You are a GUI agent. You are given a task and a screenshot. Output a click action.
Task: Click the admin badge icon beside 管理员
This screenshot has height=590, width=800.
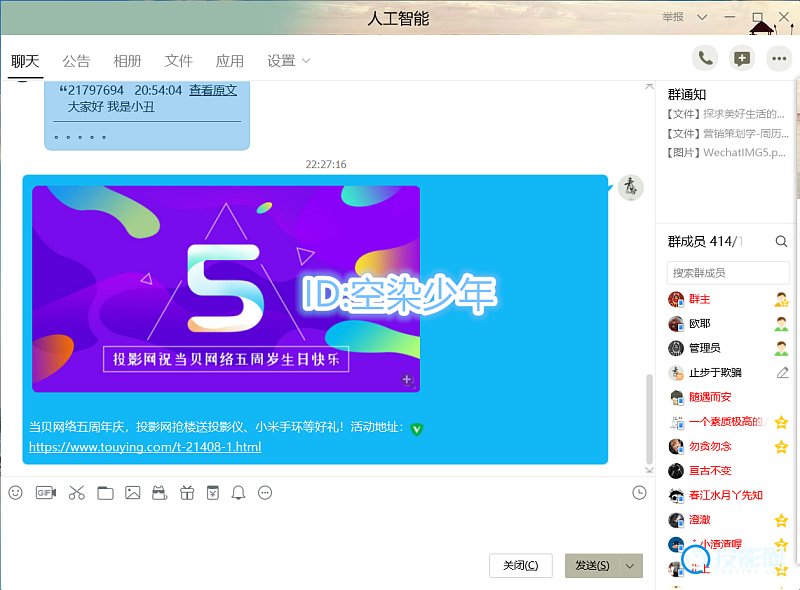(x=781, y=349)
